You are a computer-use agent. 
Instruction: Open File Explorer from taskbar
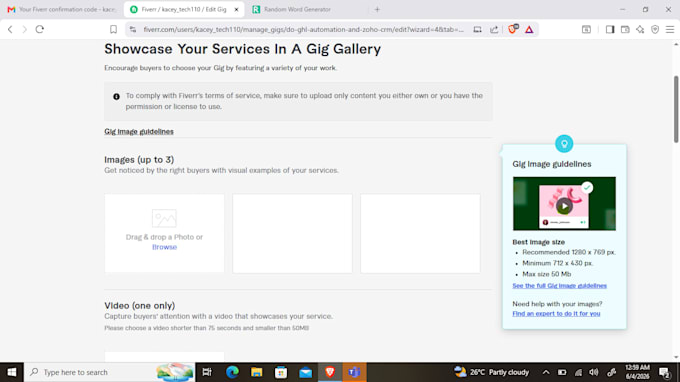coord(257,372)
